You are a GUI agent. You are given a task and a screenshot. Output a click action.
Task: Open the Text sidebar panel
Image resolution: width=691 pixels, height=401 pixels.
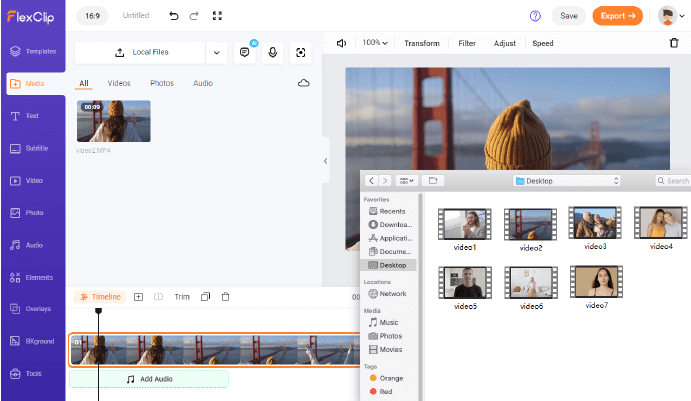pos(25,116)
